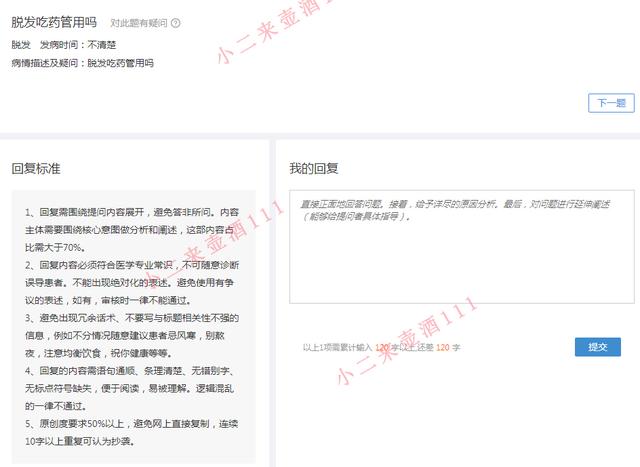Click the 我的回复 section heading
Screen dimensions: 640x467
click(x=314, y=168)
